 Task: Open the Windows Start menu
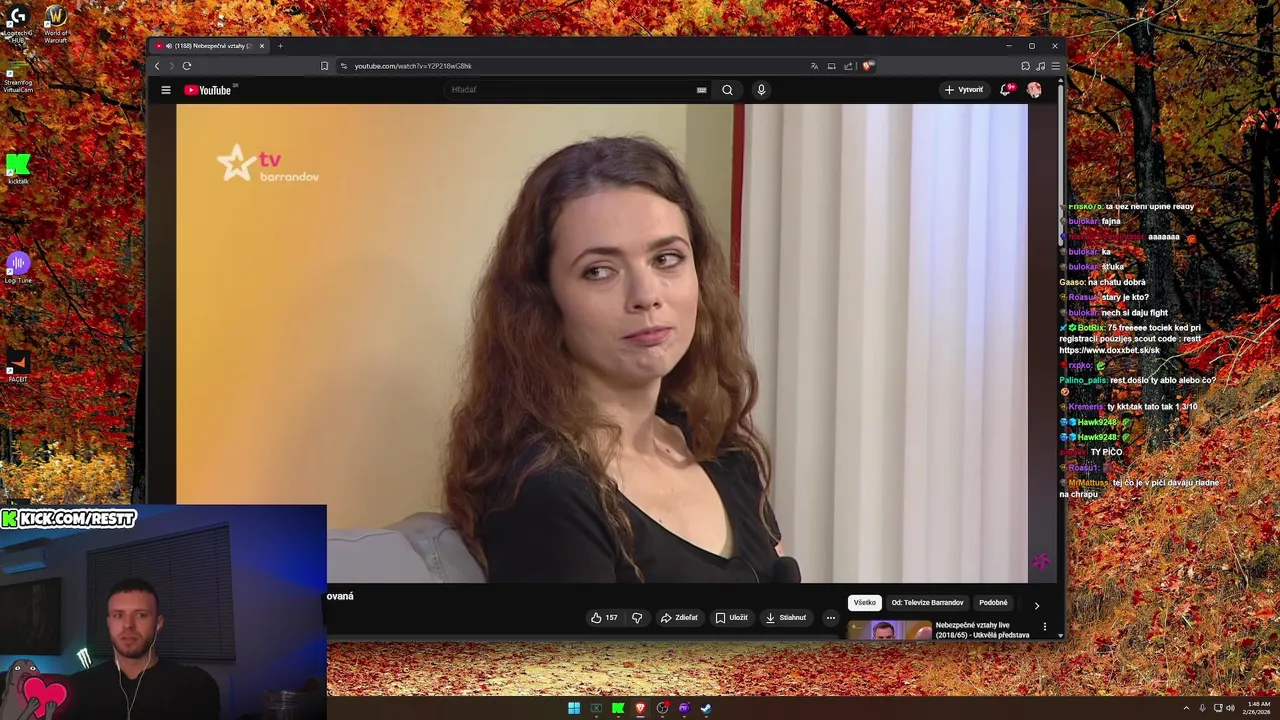tap(574, 708)
